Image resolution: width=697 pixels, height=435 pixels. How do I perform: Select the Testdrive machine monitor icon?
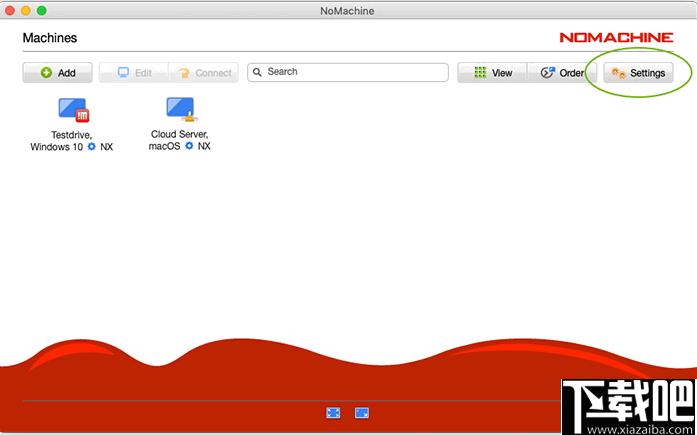(x=74, y=110)
